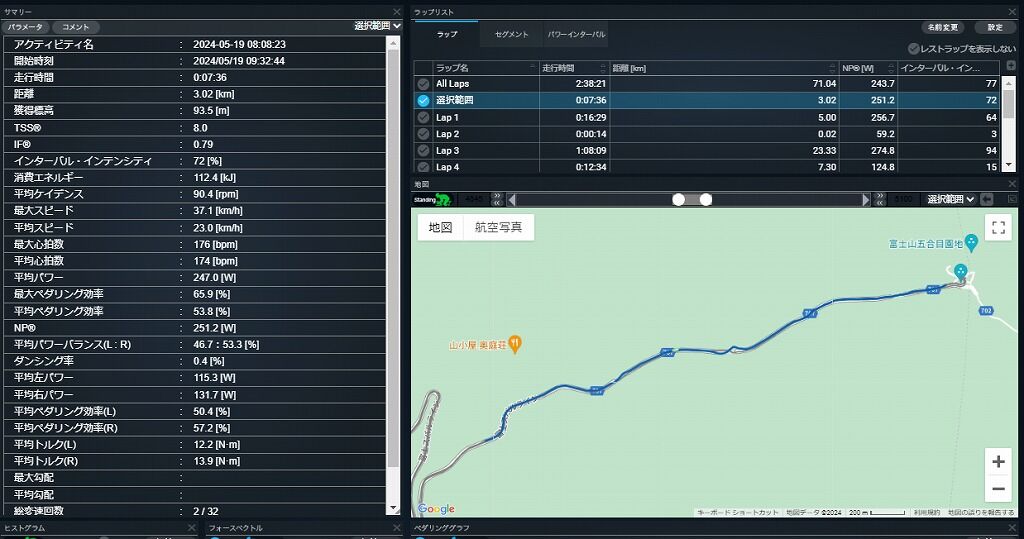Click the 名前変更 button
Viewport: 1024px width, 539px height.
tap(942, 27)
